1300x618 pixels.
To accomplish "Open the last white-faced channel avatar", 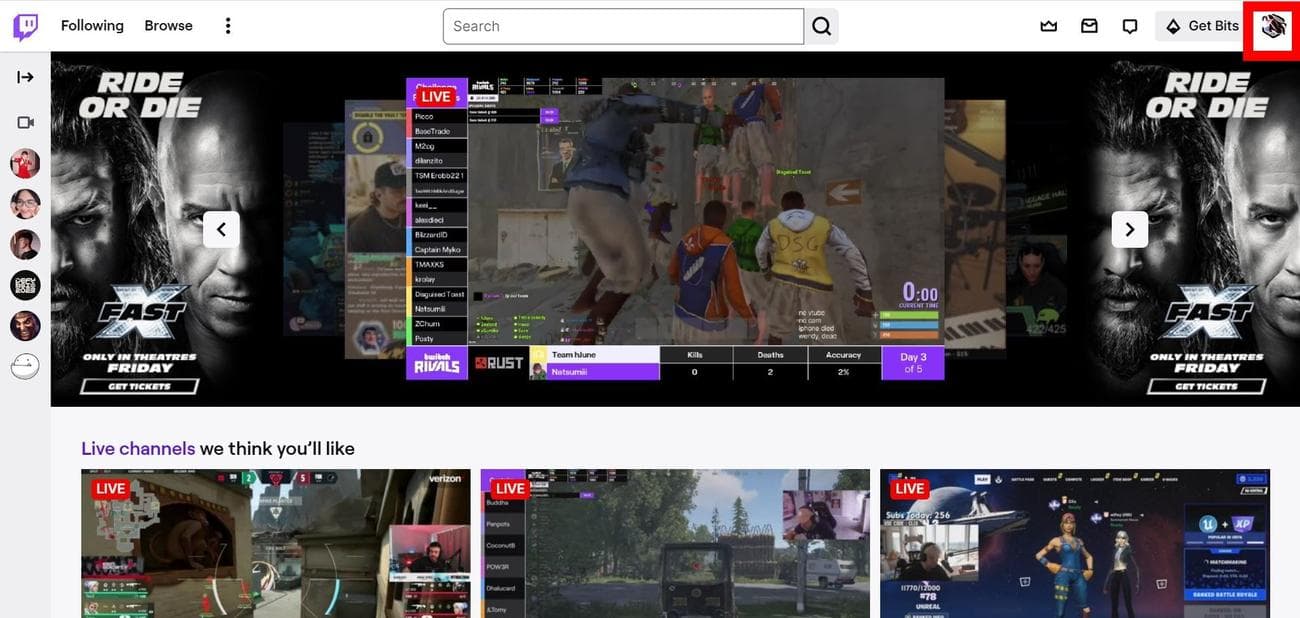I will 25,367.
